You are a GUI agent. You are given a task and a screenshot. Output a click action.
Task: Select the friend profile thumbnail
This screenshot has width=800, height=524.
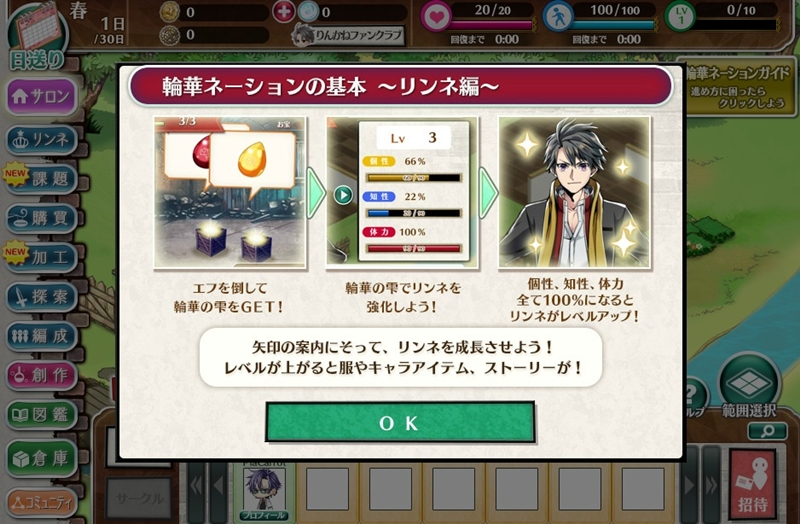point(263,491)
